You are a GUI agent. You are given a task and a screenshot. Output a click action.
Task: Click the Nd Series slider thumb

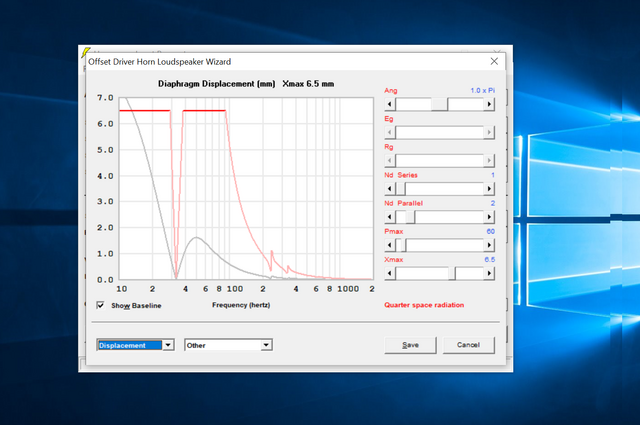pyautogui.click(x=400, y=189)
